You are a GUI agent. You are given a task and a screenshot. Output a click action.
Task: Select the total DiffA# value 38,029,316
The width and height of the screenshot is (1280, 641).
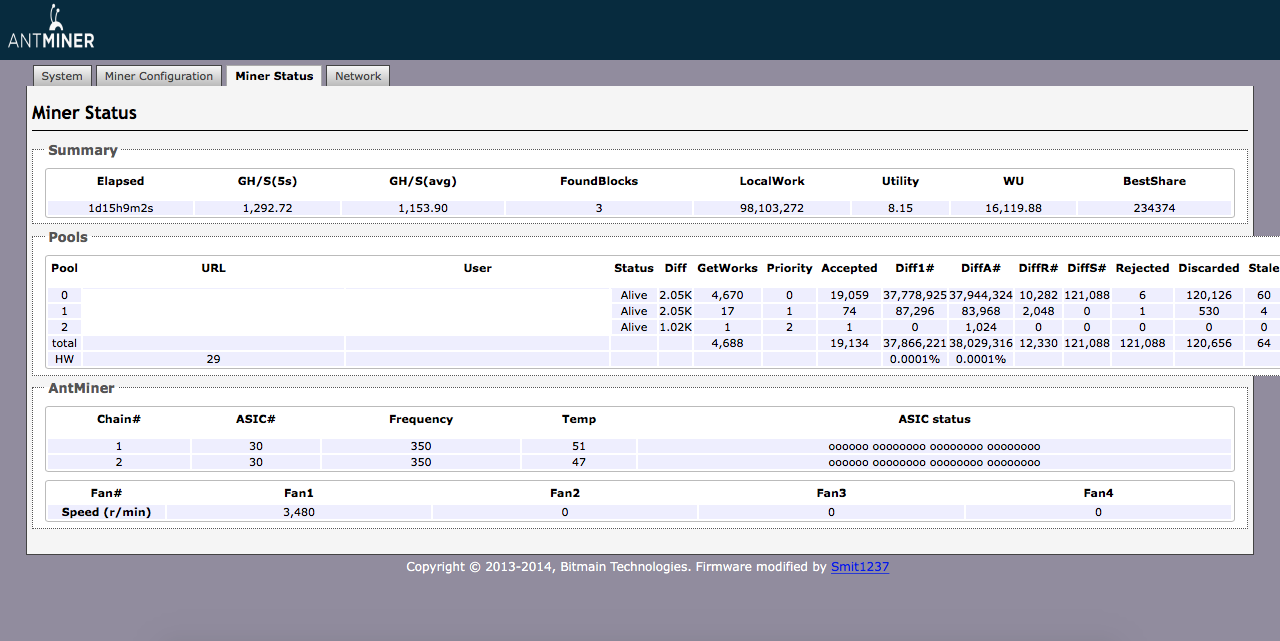(x=981, y=343)
